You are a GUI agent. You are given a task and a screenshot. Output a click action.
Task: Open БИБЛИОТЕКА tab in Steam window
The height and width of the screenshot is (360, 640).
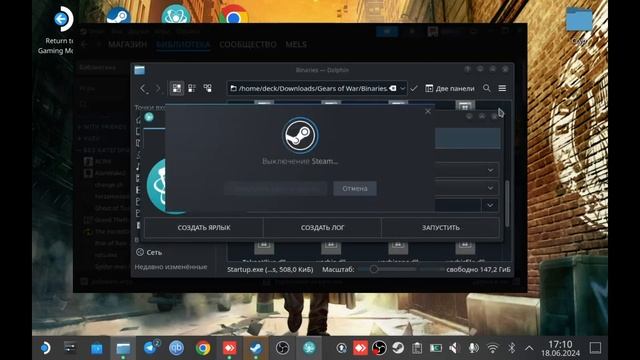coord(183,44)
